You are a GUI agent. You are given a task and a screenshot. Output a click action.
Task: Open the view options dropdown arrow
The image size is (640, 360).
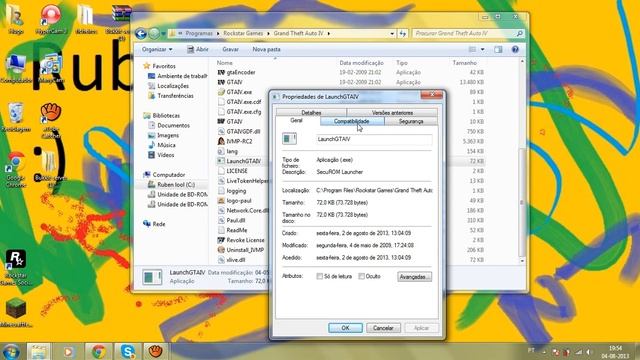click(482, 49)
